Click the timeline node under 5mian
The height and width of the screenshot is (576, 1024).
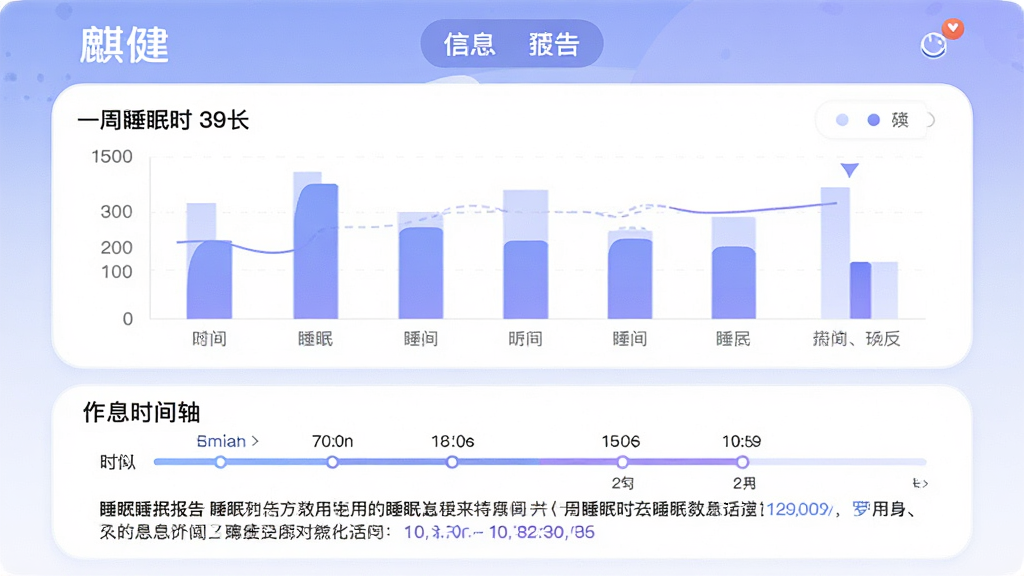(x=221, y=462)
